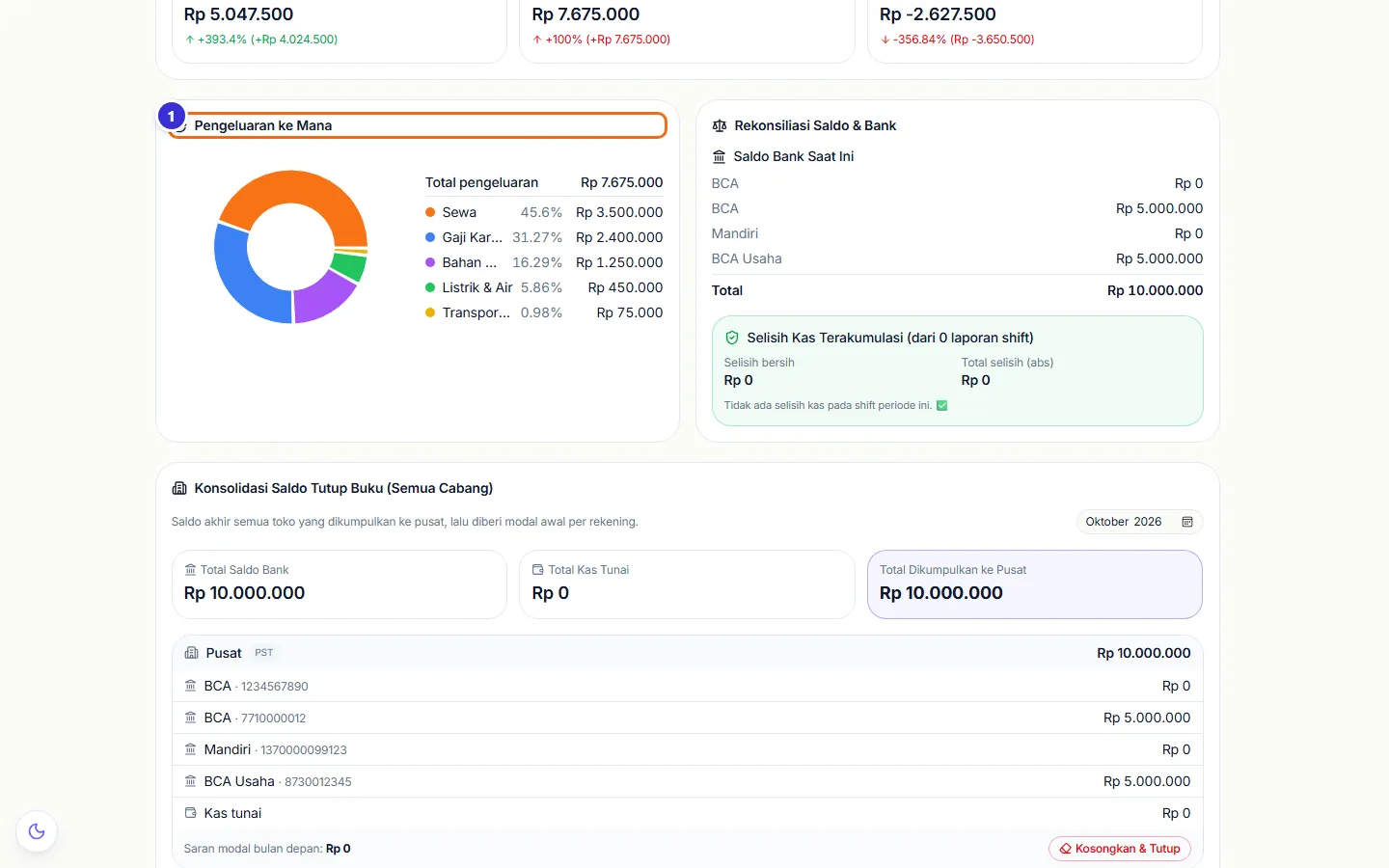The image size is (1389, 868).
Task: Click the Rp 3.500.000 Sewa amount
Action: click(619, 212)
